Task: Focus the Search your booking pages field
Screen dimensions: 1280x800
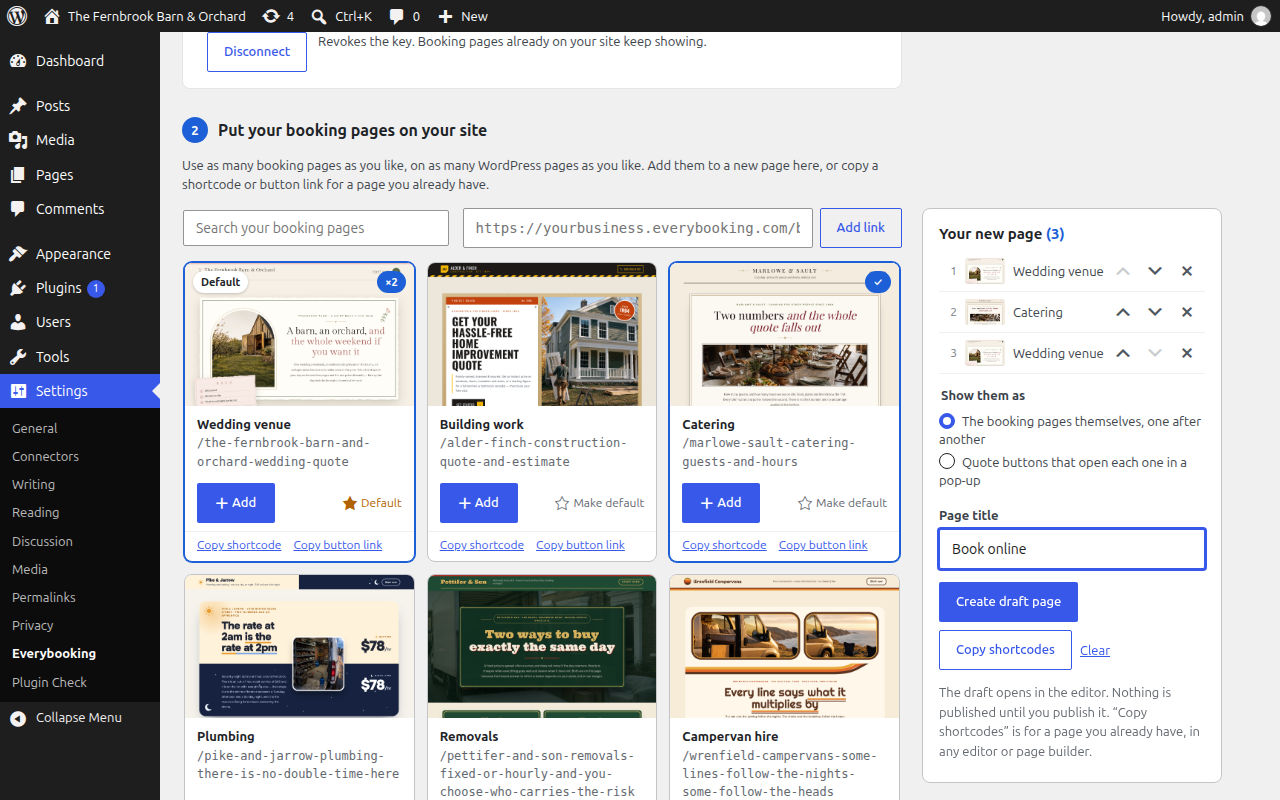Action: click(x=316, y=228)
